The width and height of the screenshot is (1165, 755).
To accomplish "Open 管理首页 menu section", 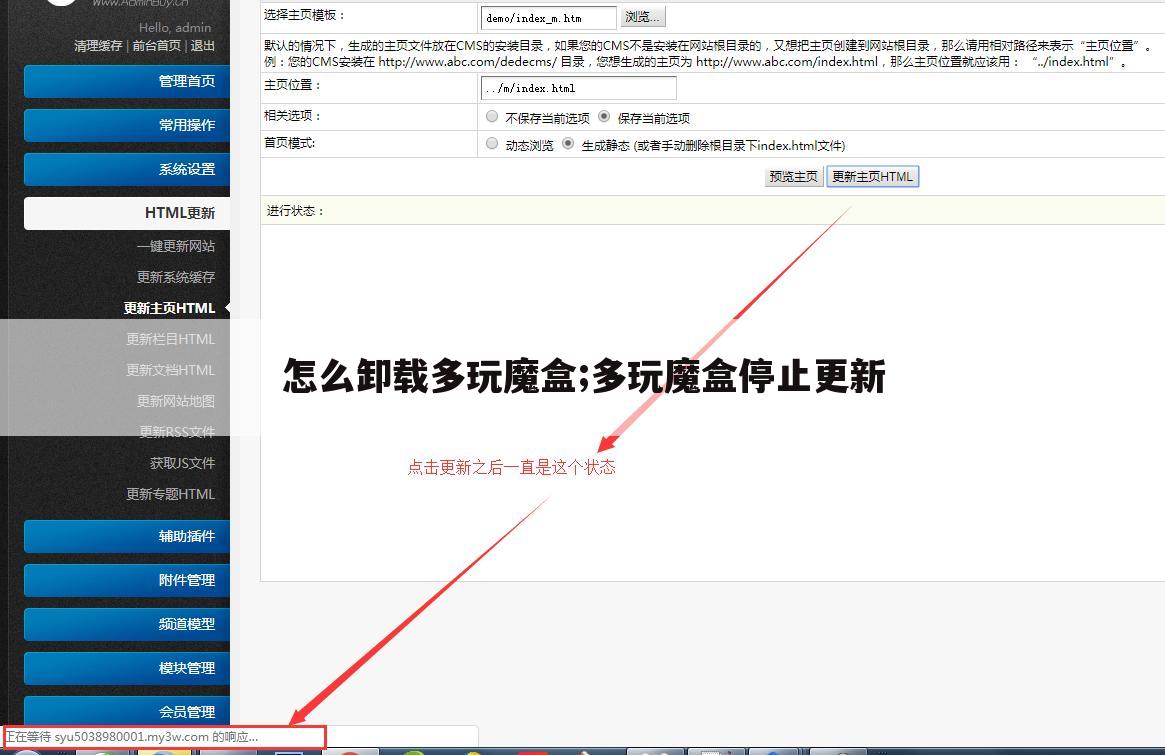I will click(127, 81).
